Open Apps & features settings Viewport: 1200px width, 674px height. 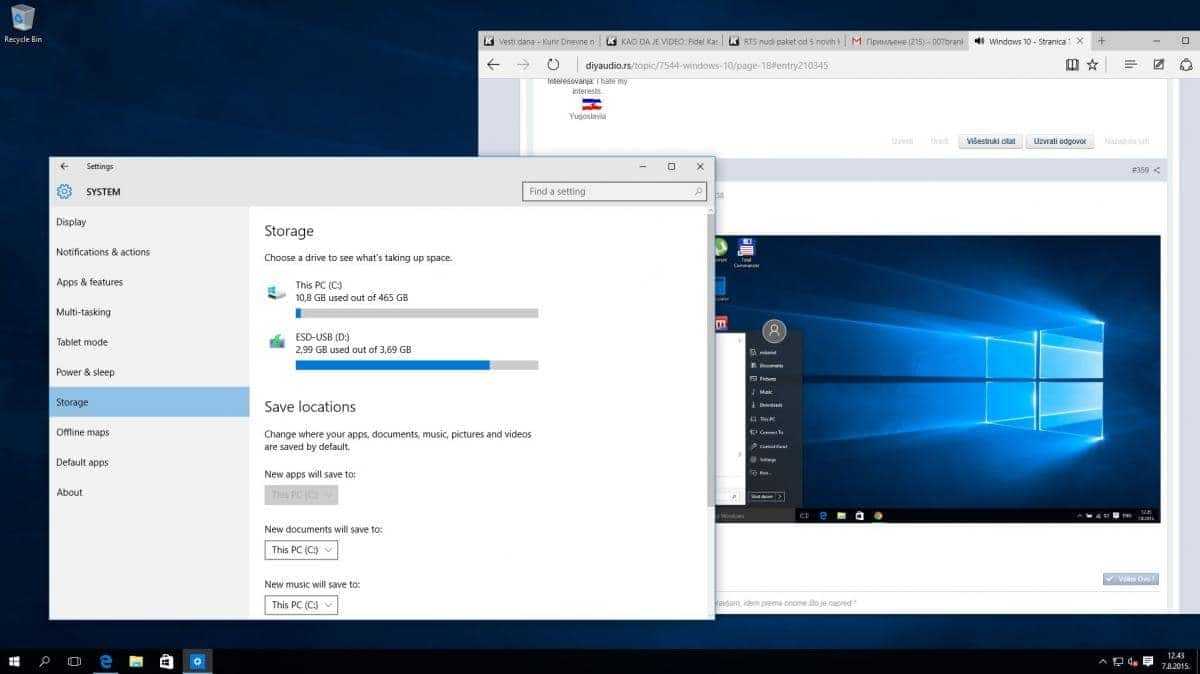point(149,282)
